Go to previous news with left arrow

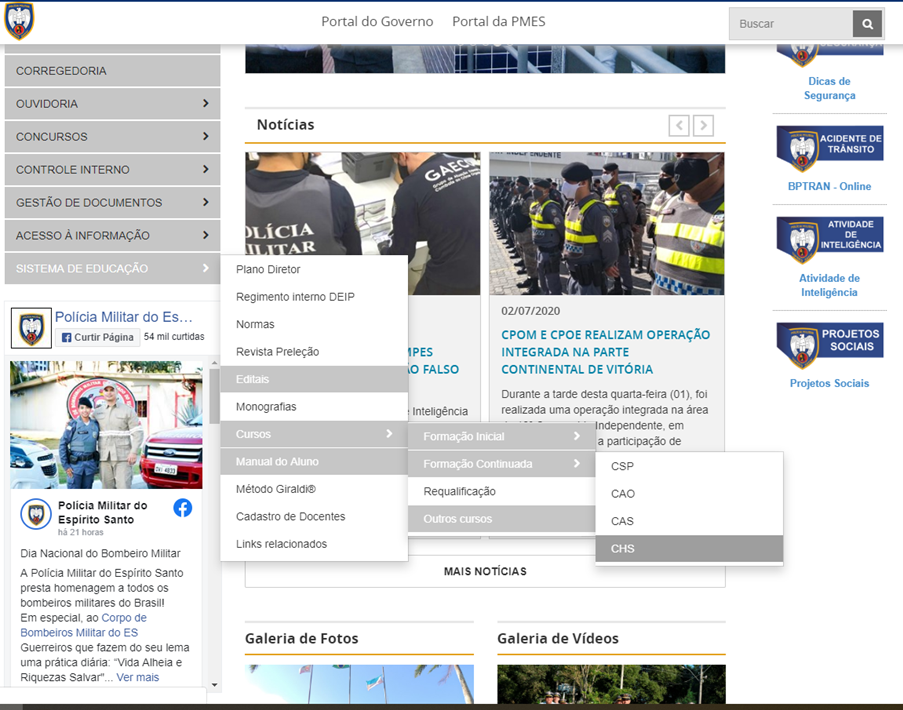click(679, 125)
